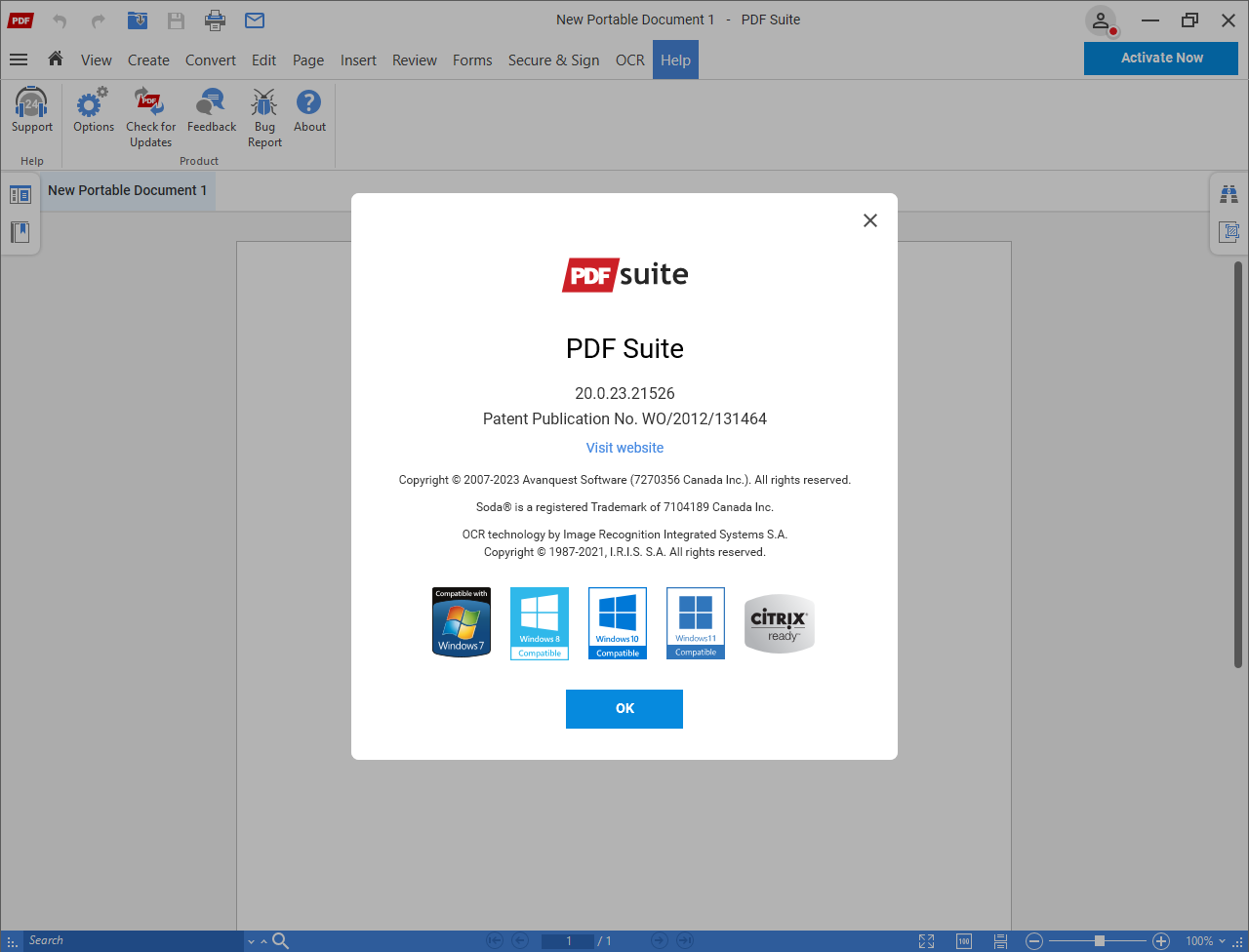Click the fit width icon

pos(1000,941)
